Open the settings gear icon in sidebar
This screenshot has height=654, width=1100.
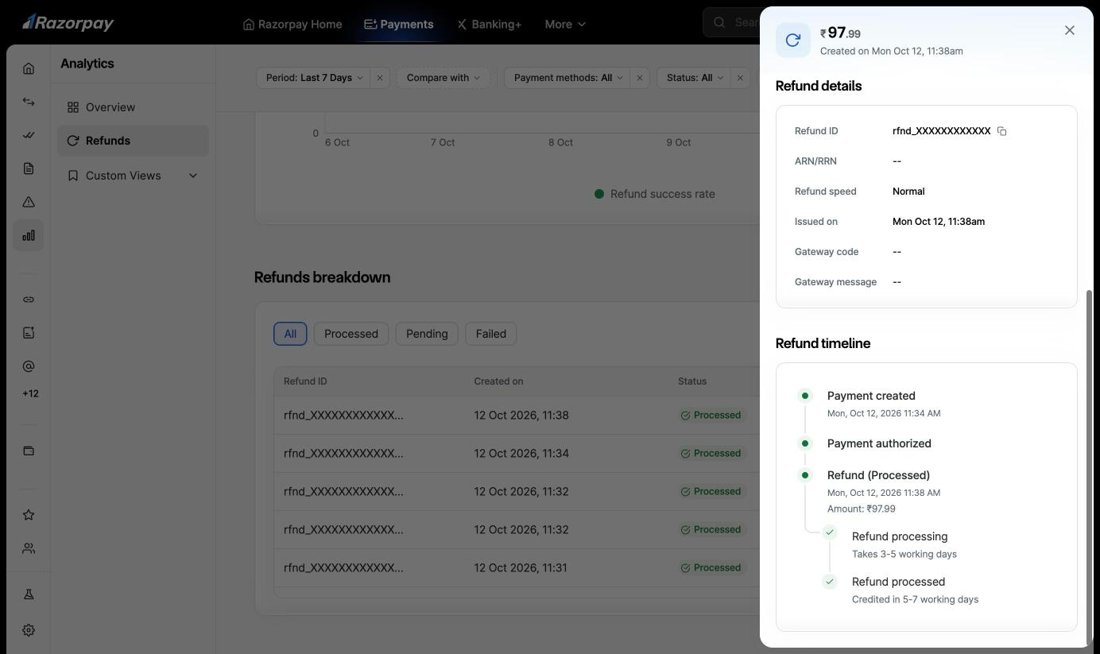[28, 630]
